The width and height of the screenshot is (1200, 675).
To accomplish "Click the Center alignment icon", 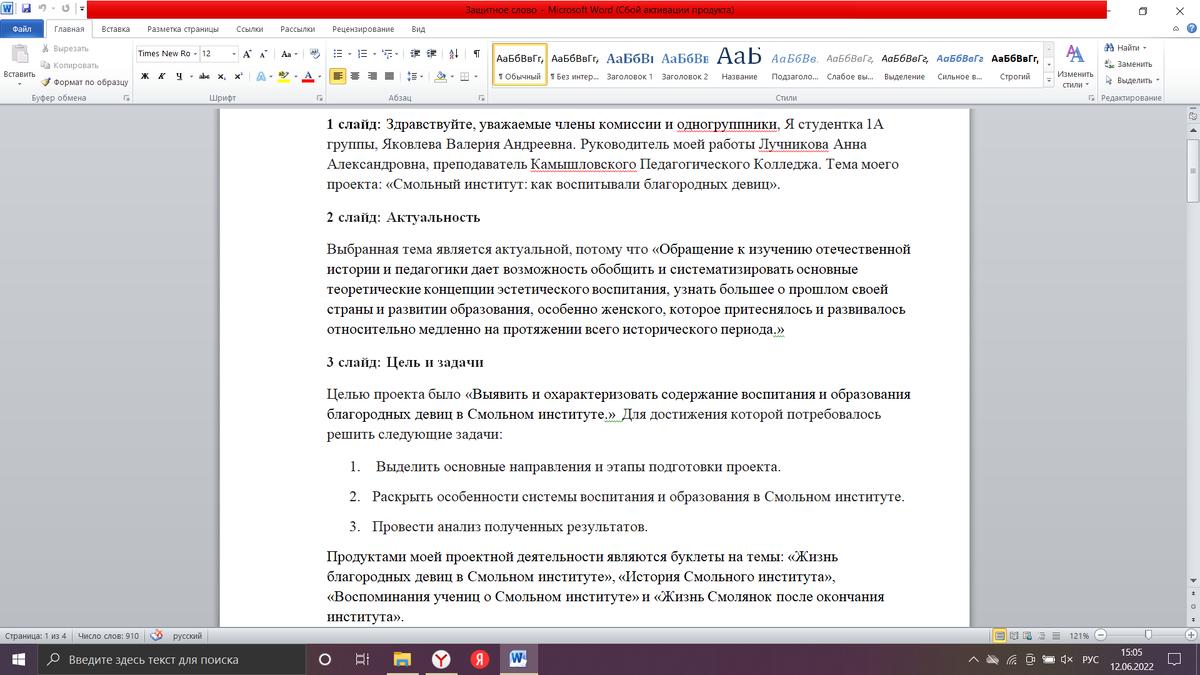I will click(355, 76).
